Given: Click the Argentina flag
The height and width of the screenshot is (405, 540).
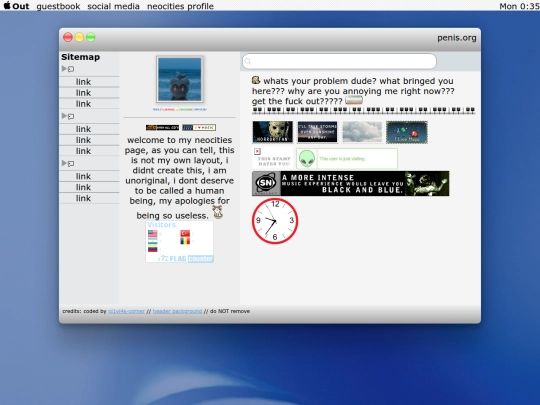Looking at the screenshot, I should [x=153, y=241].
